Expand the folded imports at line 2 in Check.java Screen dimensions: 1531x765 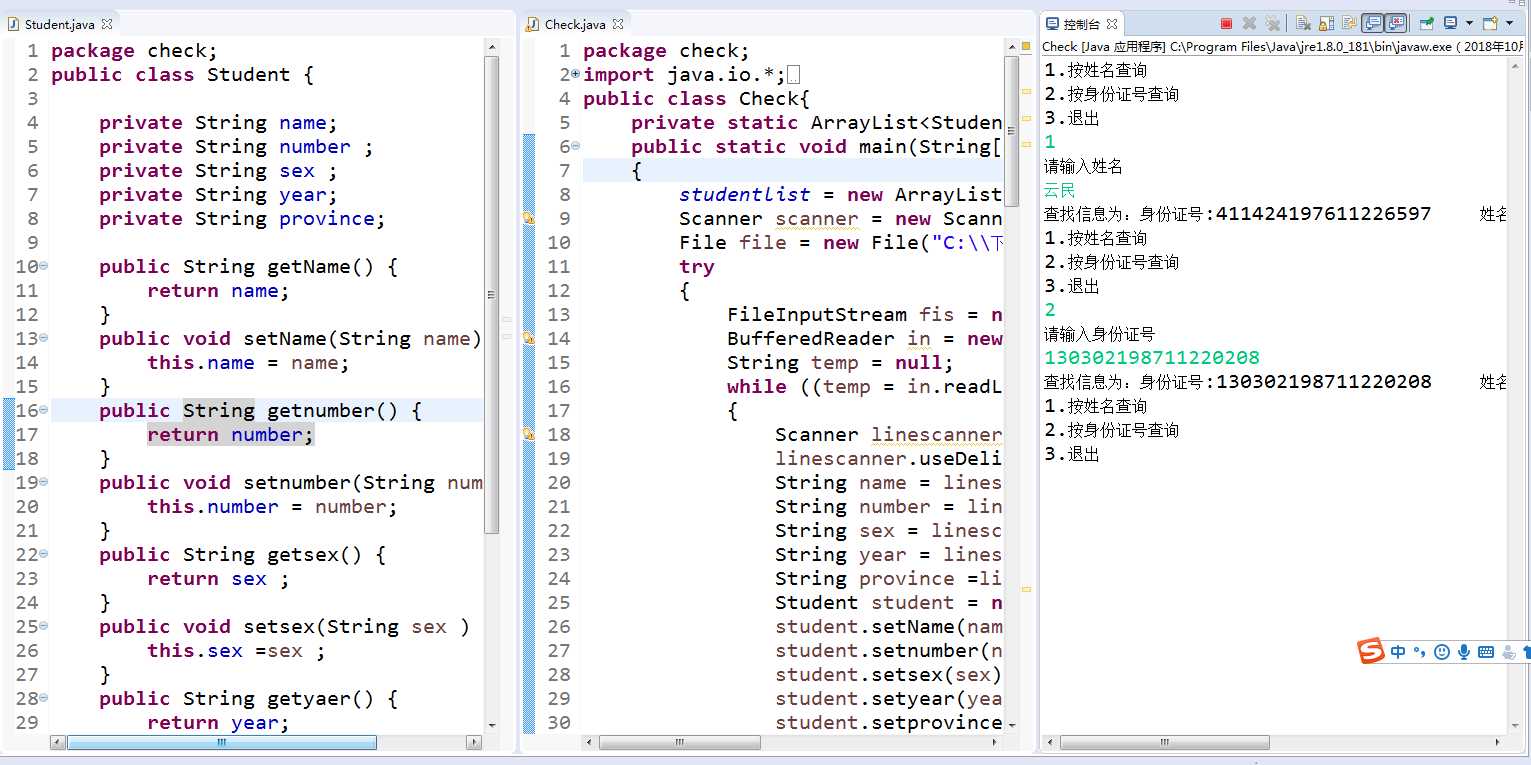pyautogui.click(x=576, y=75)
